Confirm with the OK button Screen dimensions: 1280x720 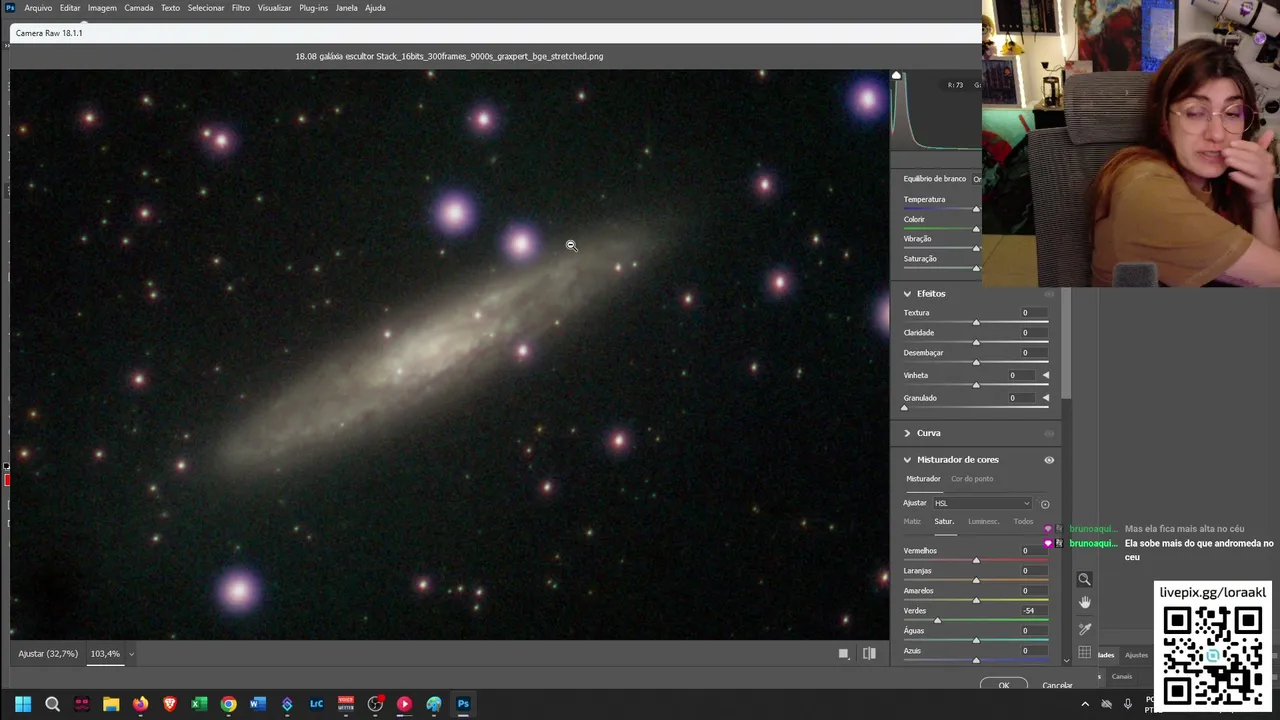tap(1004, 685)
